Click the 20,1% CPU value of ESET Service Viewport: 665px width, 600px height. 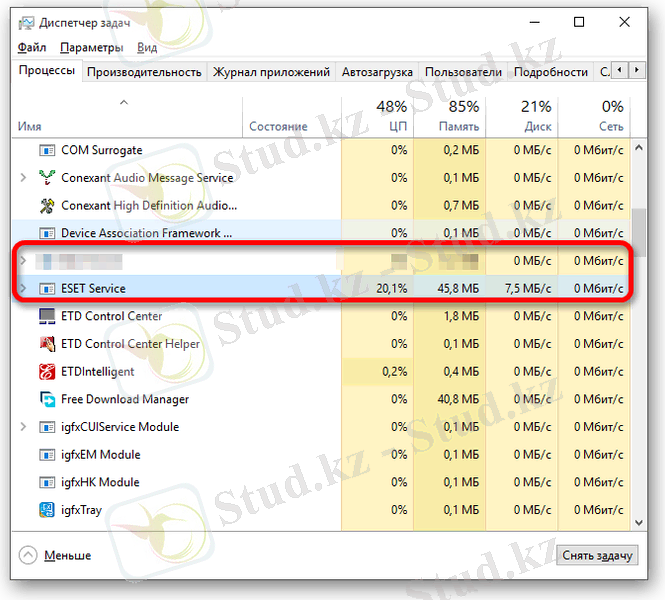pos(391,289)
